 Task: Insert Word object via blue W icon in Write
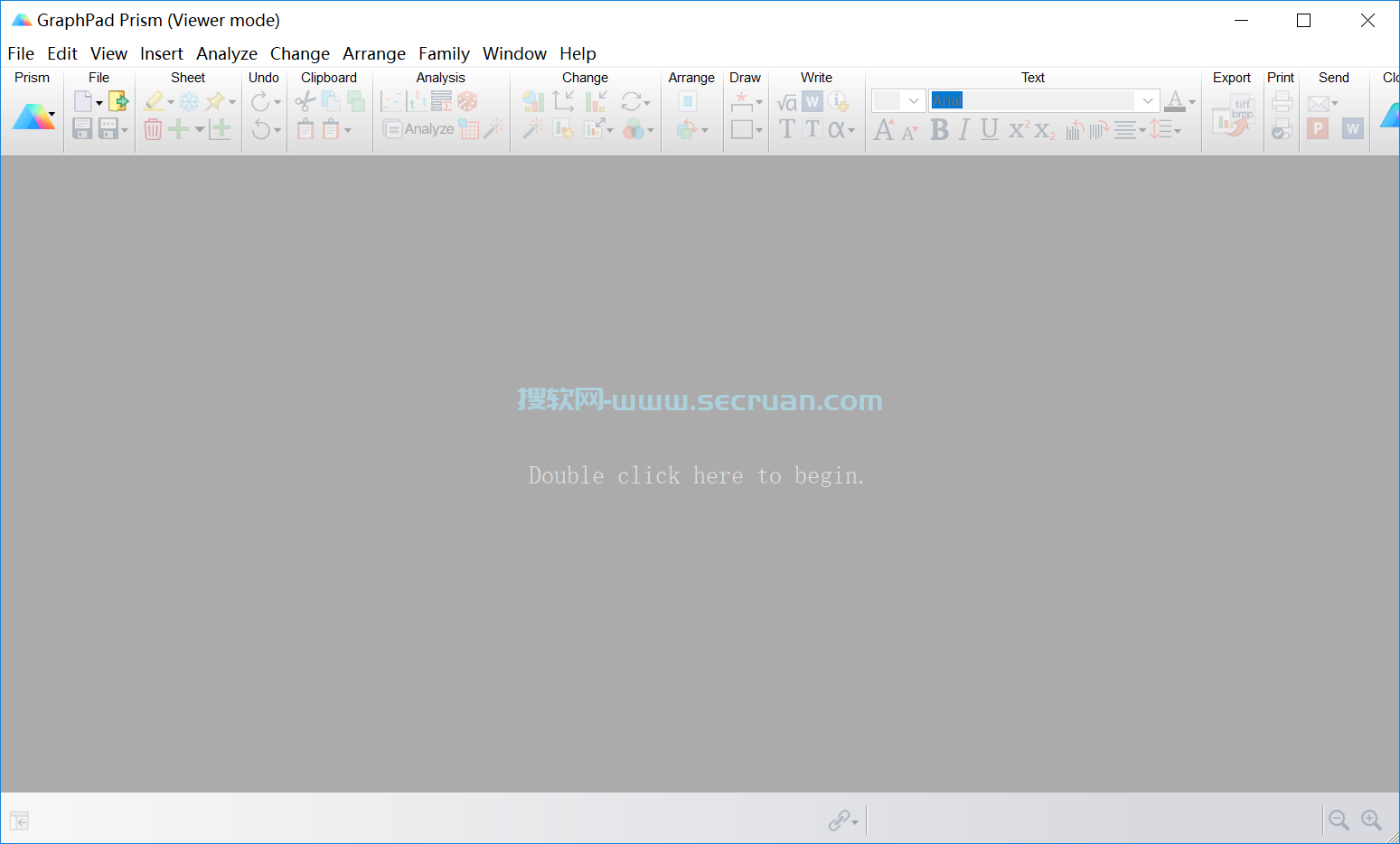[x=812, y=101]
